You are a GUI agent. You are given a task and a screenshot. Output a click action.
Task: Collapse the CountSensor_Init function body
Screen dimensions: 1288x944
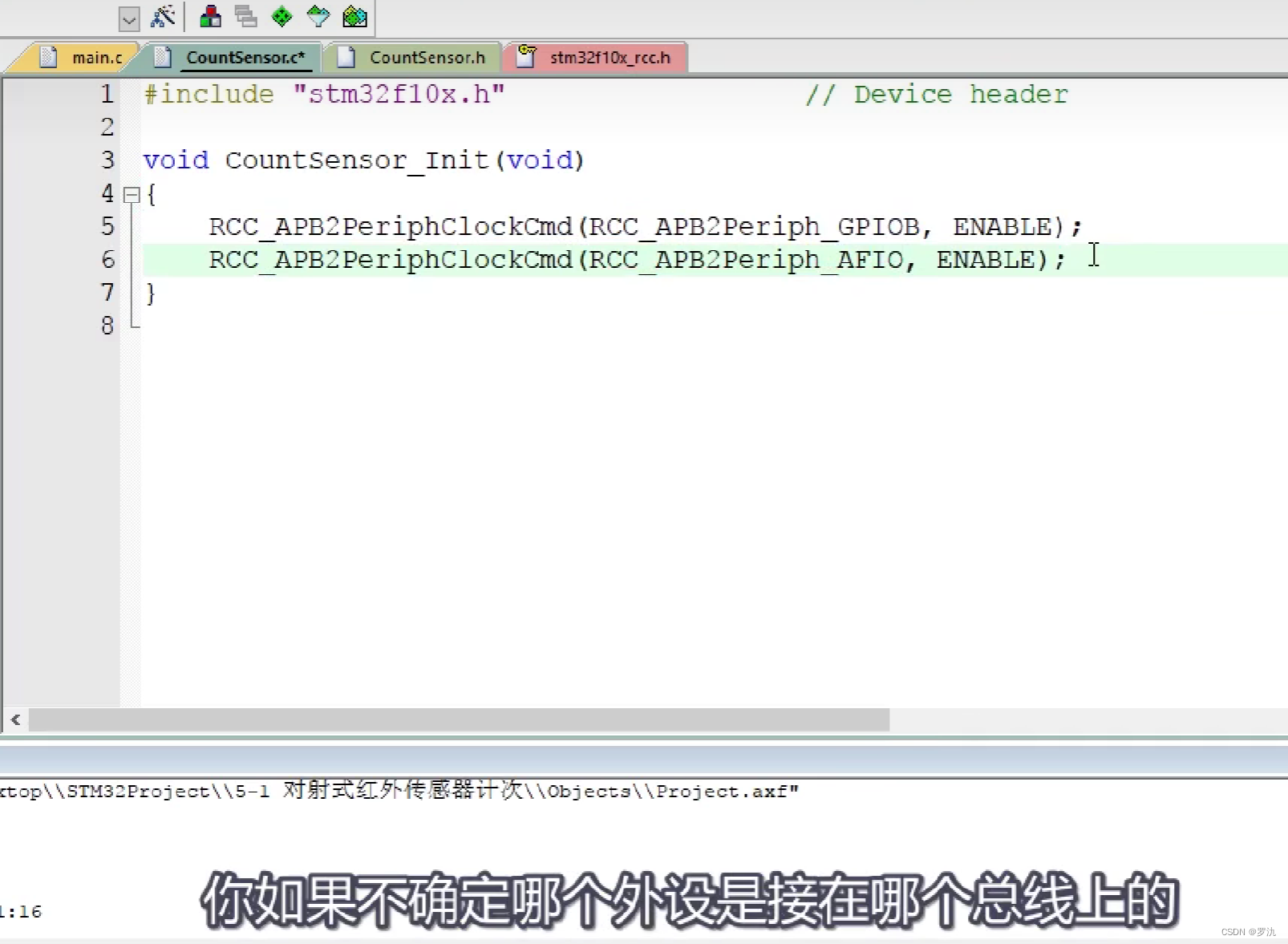tap(132, 194)
